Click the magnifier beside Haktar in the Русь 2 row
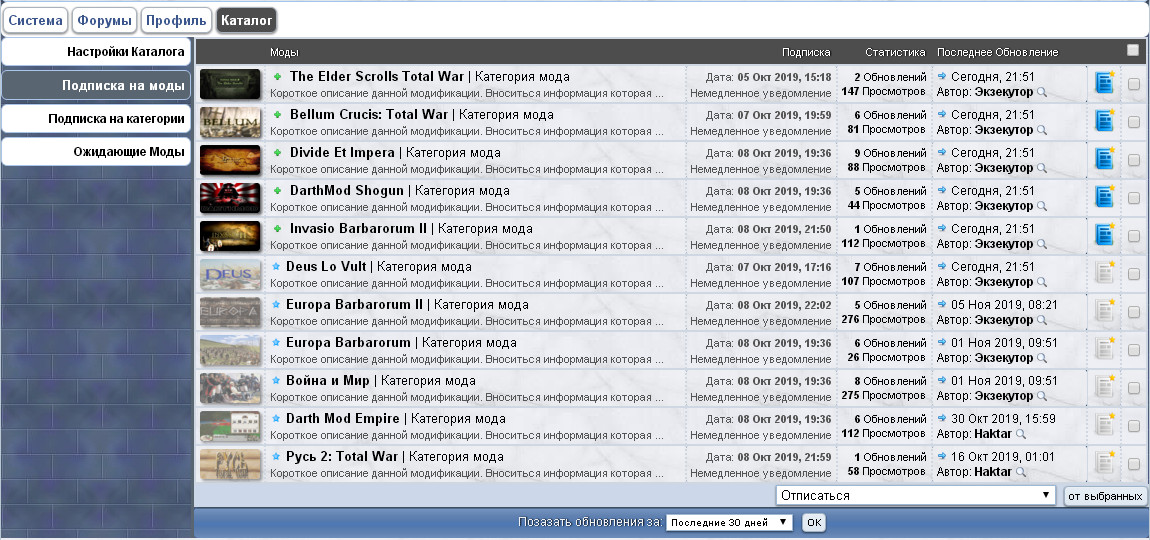 coord(1021,472)
